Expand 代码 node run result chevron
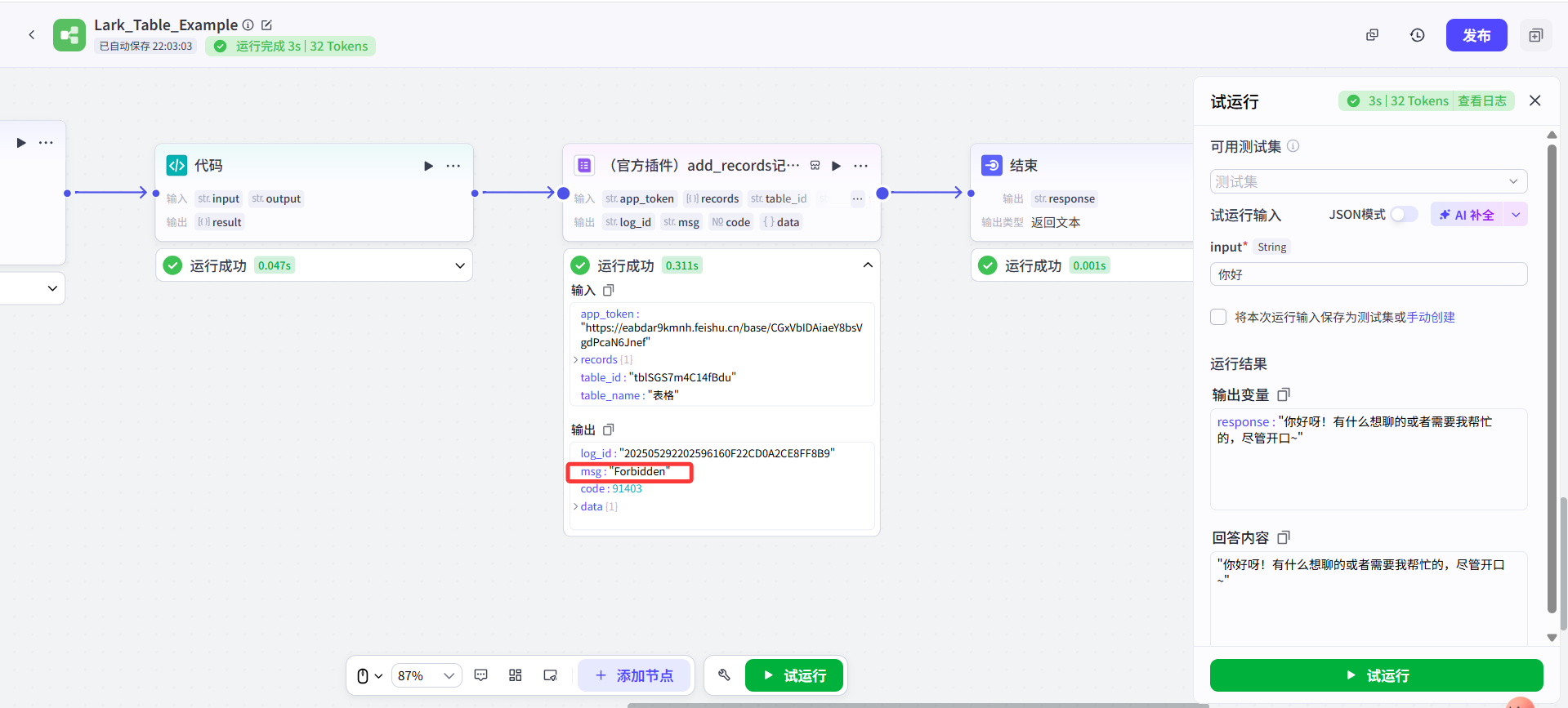The width and height of the screenshot is (1568, 708). (x=460, y=265)
